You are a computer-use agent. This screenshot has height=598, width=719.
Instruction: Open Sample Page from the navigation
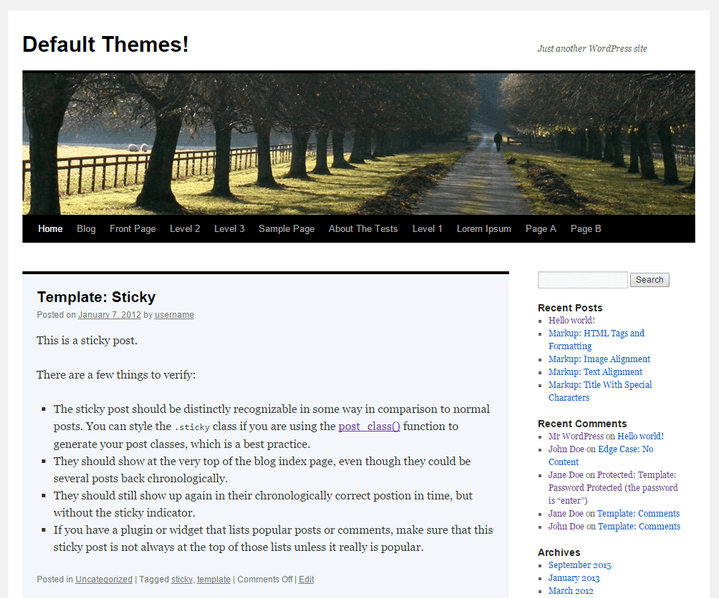[287, 229]
